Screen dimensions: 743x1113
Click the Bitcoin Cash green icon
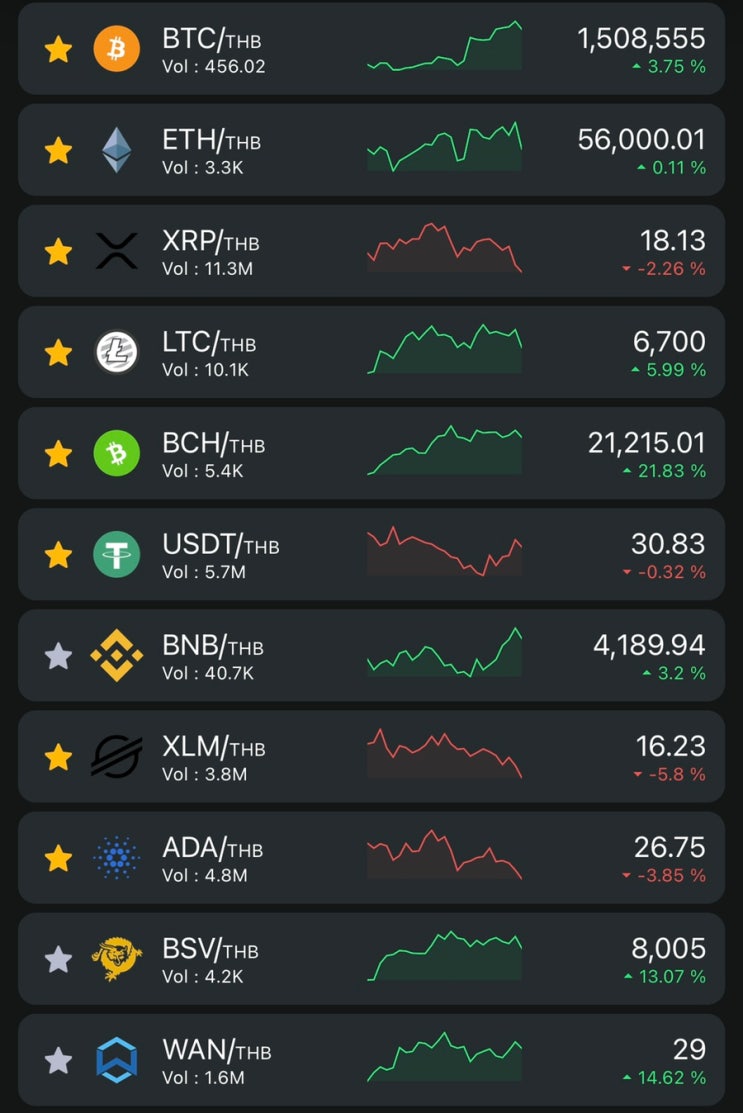[117, 453]
